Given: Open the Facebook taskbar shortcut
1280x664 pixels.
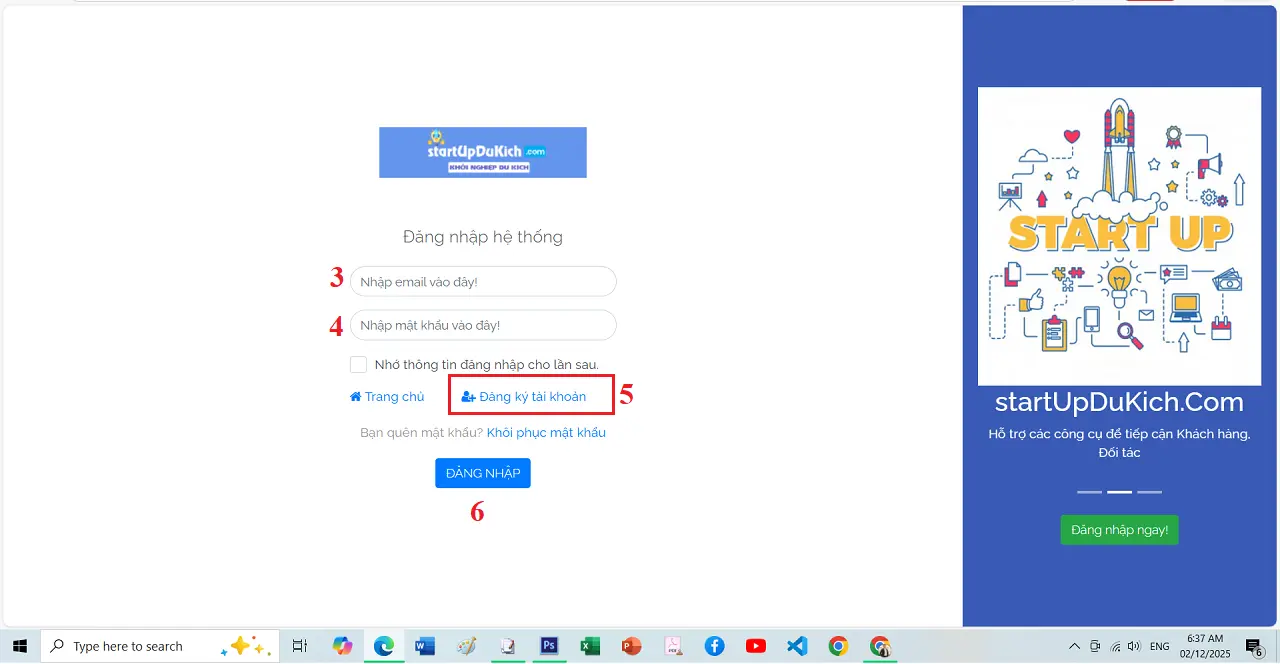Looking at the screenshot, I should 714,646.
